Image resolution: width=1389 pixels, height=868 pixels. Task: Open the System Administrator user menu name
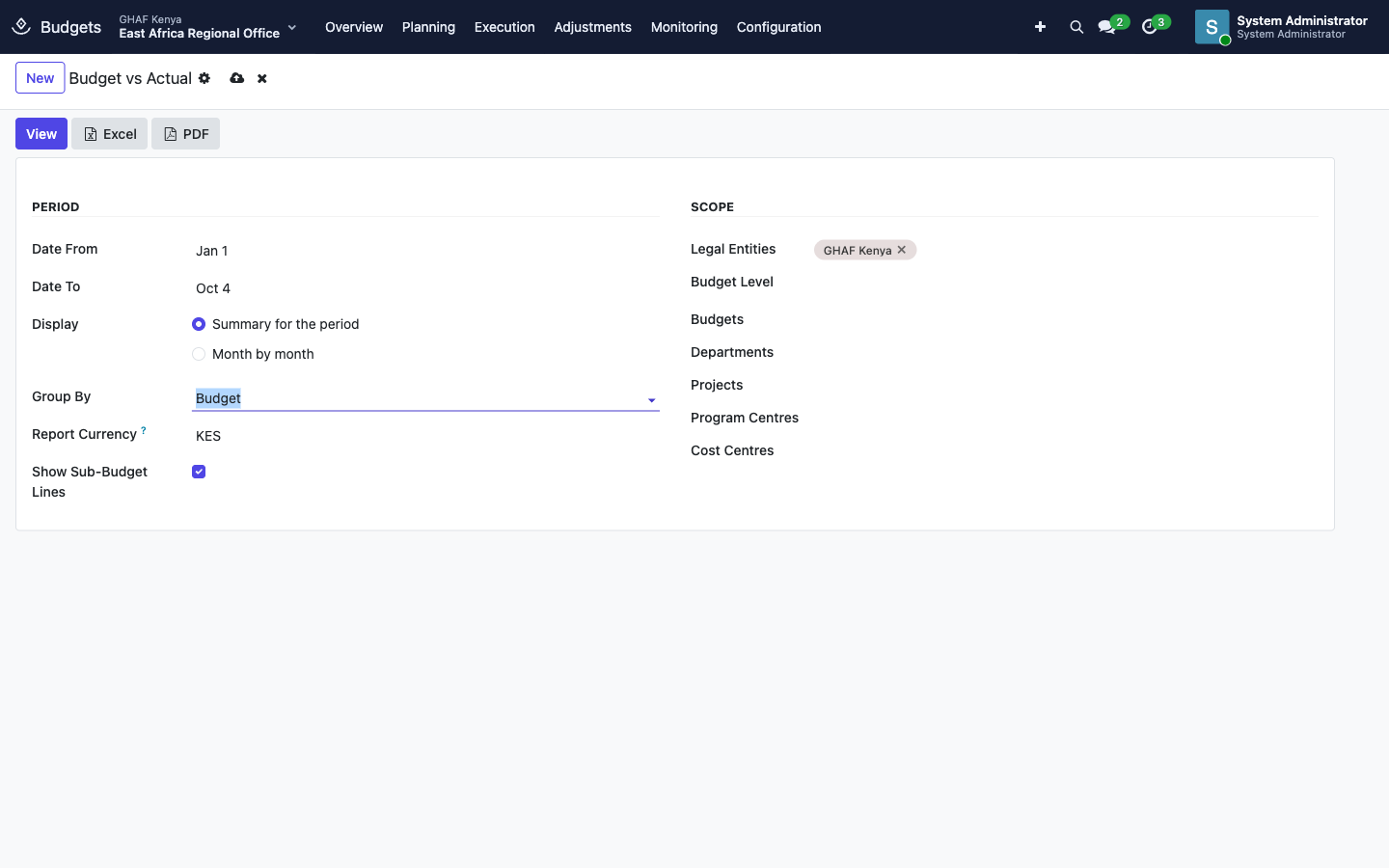[1302, 27]
